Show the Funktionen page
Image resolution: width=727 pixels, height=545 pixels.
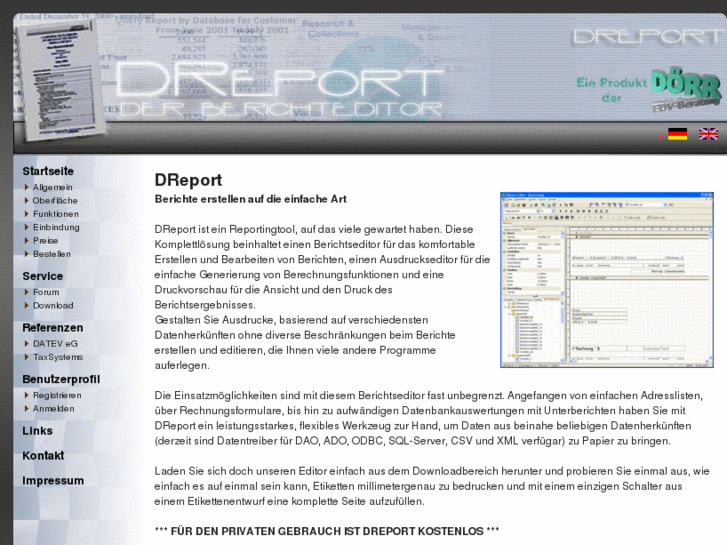(56, 214)
